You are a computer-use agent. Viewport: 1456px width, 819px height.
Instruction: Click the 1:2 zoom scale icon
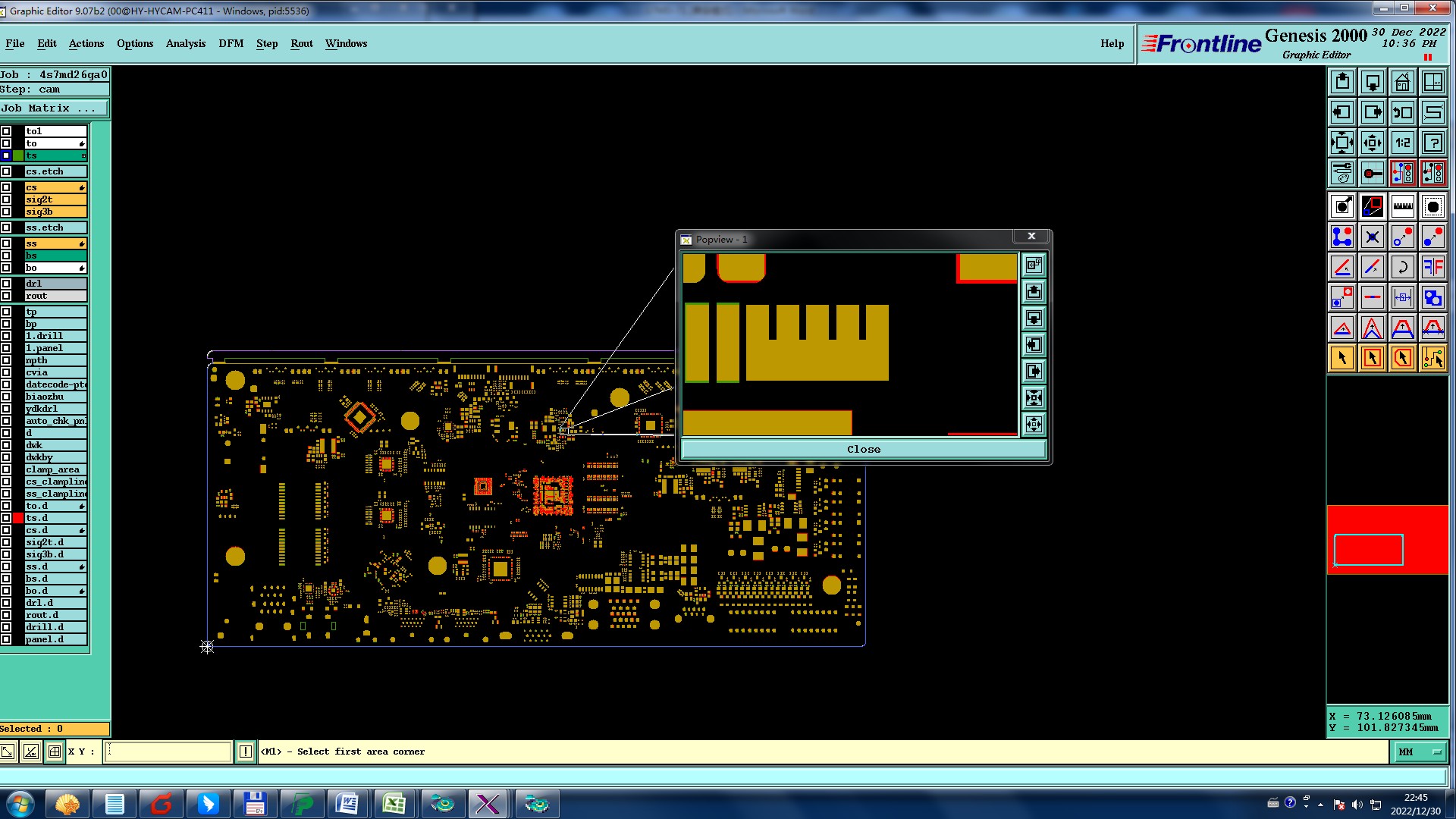[1402, 143]
